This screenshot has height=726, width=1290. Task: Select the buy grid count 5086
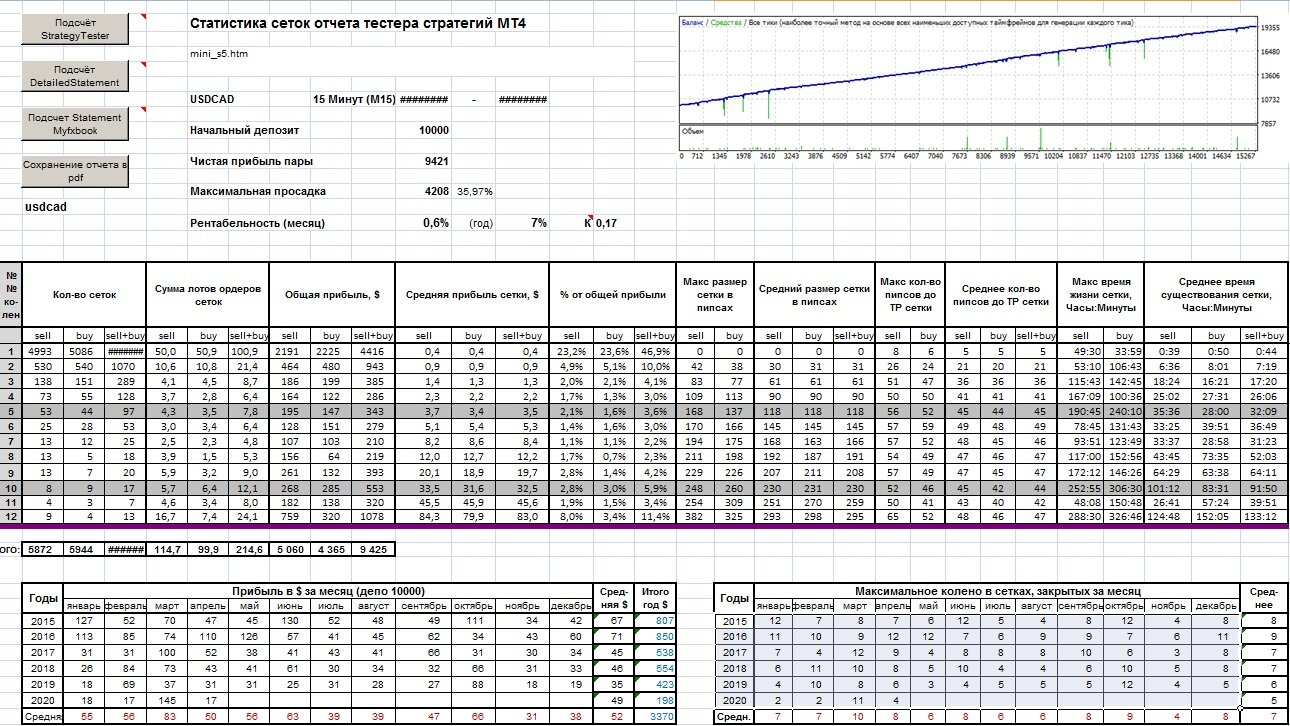click(x=85, y=352)
